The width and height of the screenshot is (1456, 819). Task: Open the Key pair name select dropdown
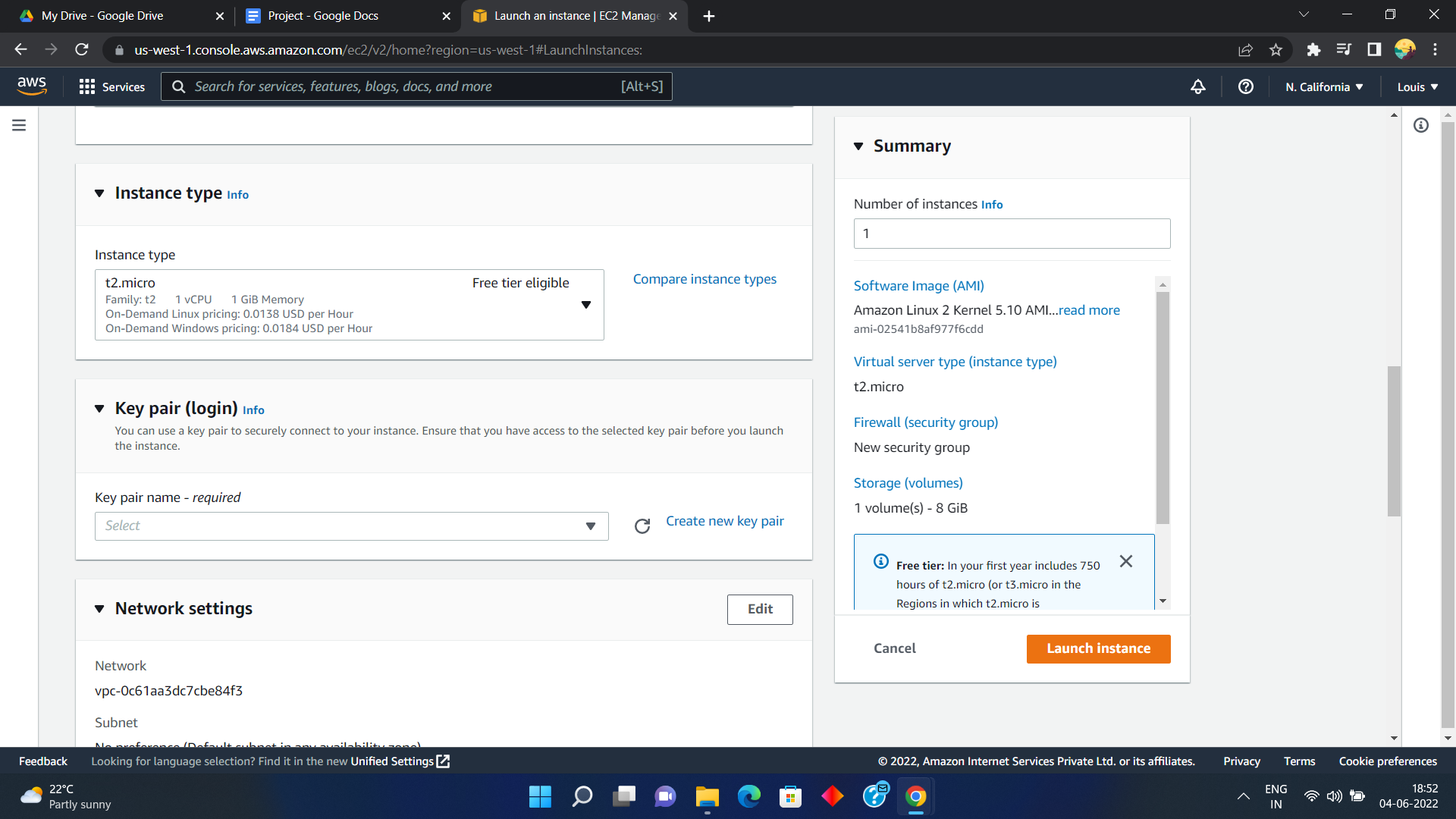[351, 526]
